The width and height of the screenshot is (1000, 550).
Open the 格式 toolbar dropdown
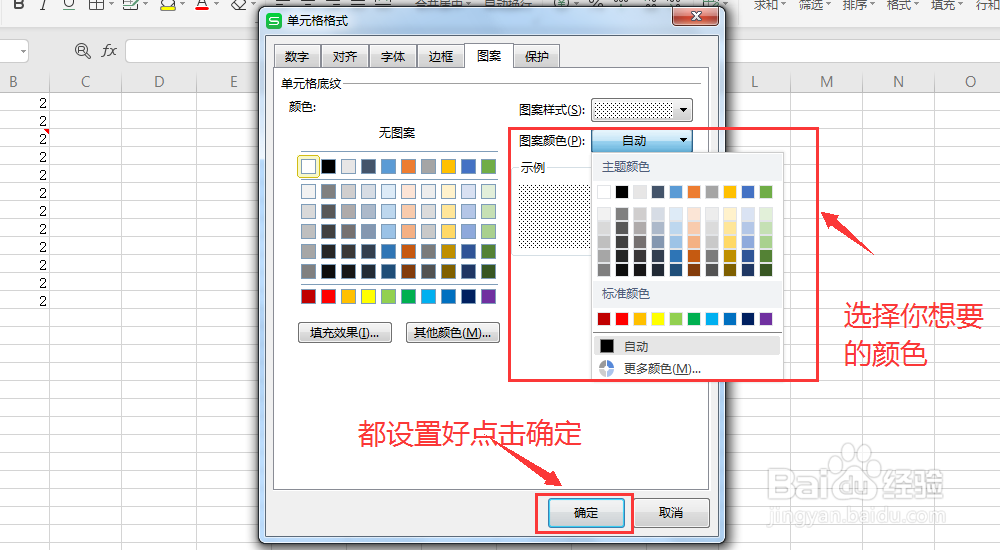(x=902, y=6)
